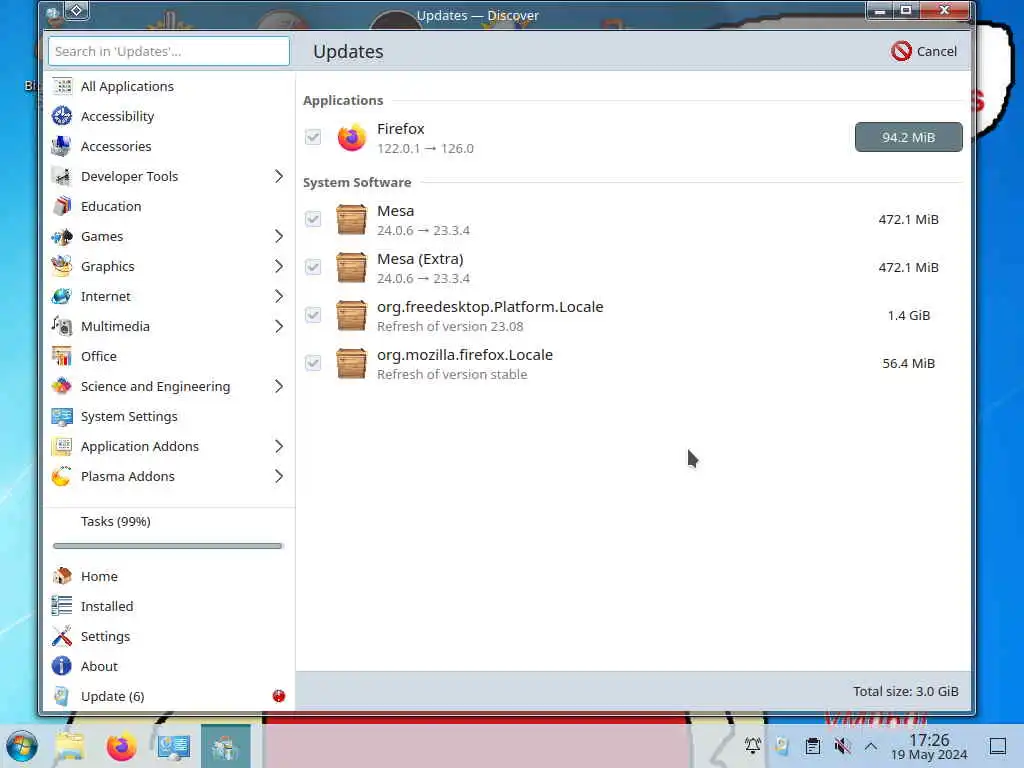Image resolution: width=1024 pixels, height=768 pixels.
Task: Click the red update notification badge
Action: pyautogui.click(x=279, y=696)
